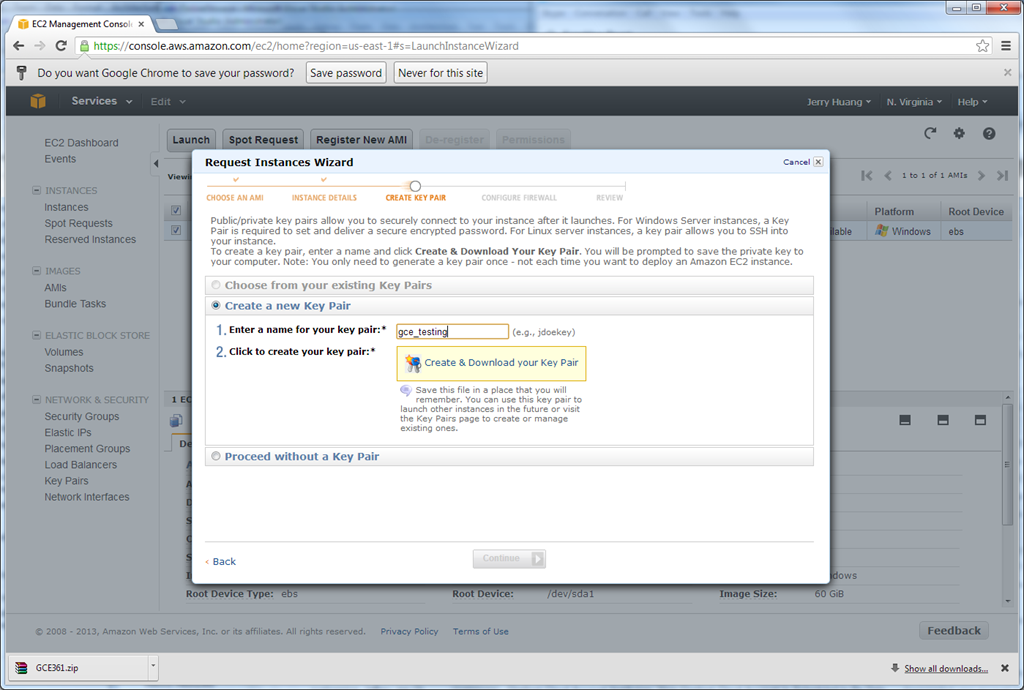Open the help question mark icon
Image resolution: width=1024 pixels, height=690 pixels.
pos(989,133)
